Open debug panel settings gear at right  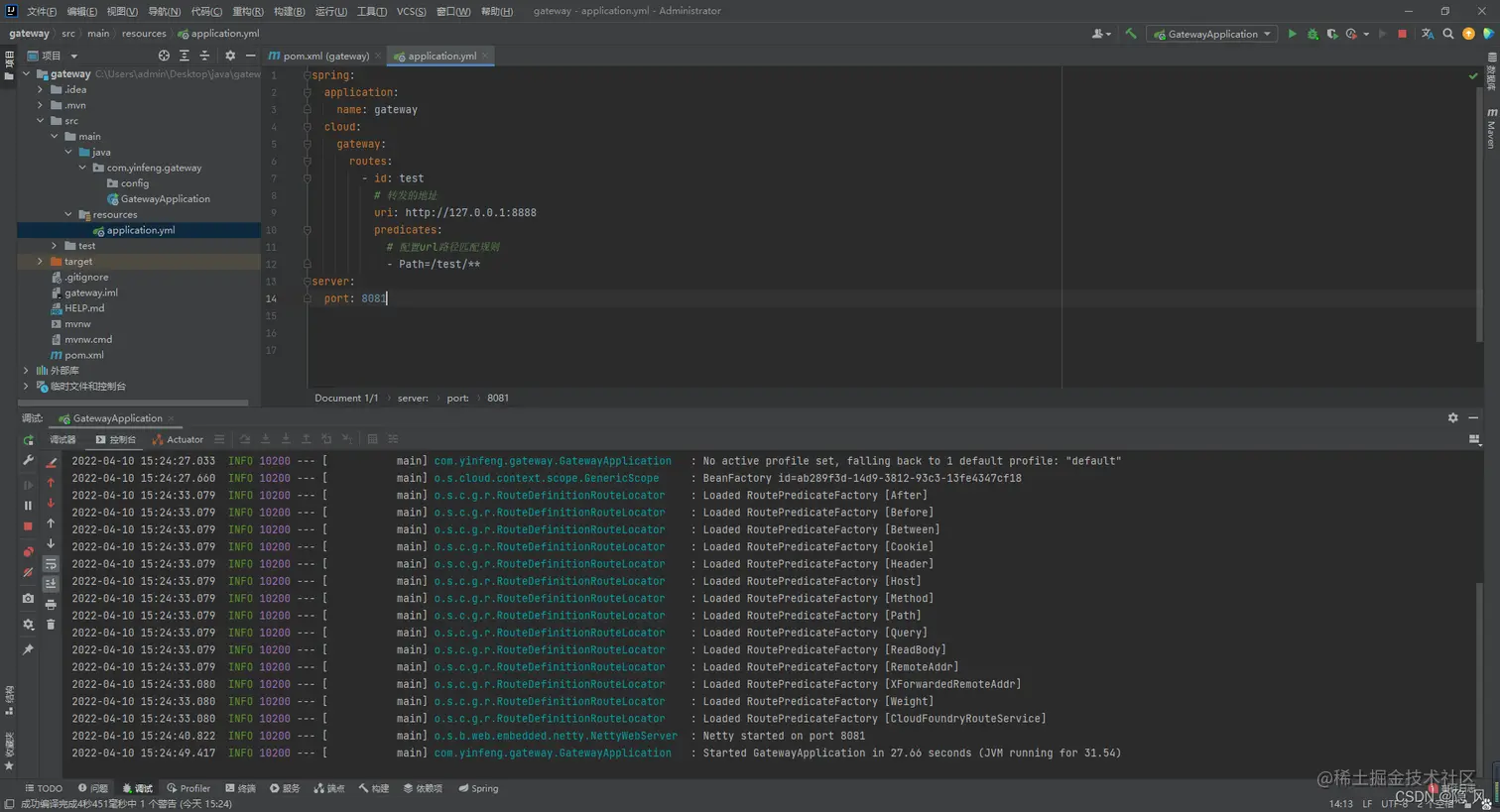click(x=1453, y=418)
